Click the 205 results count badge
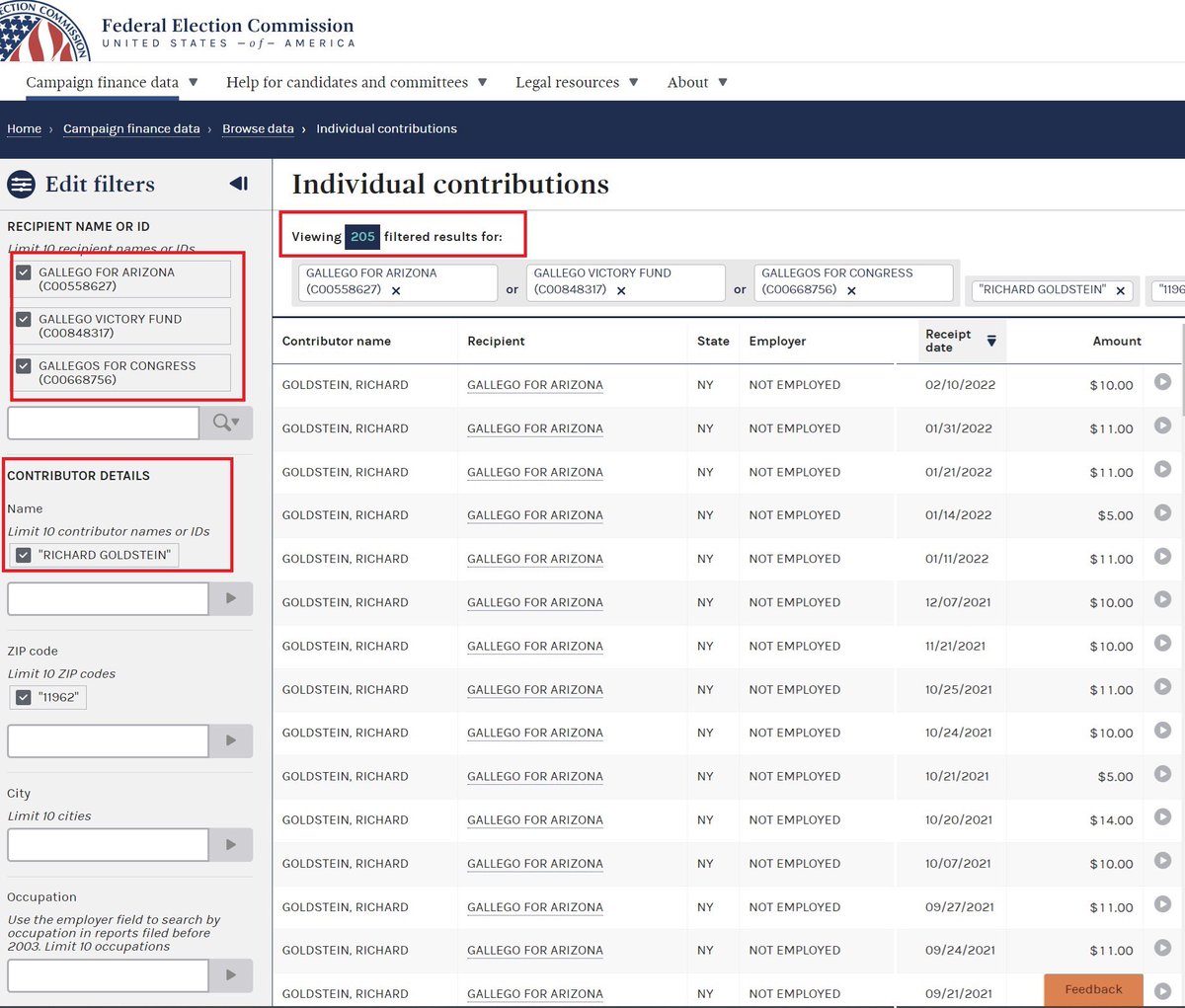The height and width of the screenshot is (1008, 1185). 362,236
